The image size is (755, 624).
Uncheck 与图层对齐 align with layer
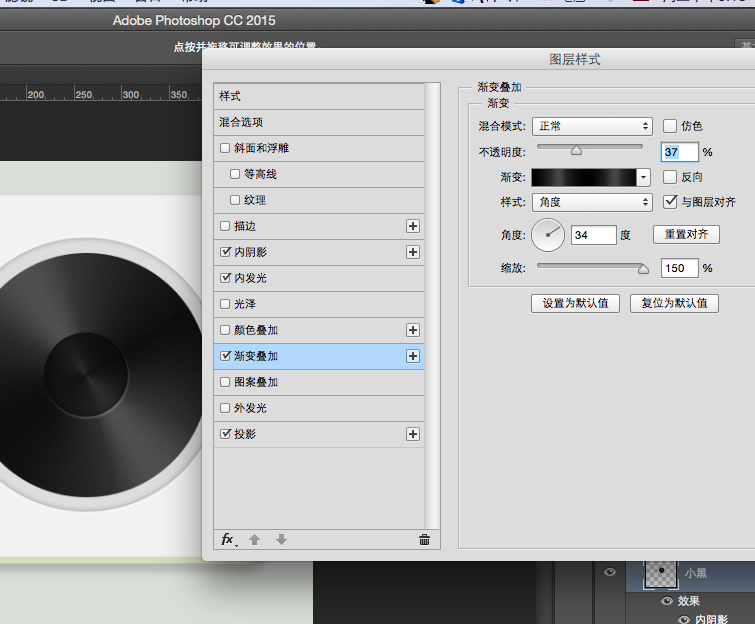670,202
